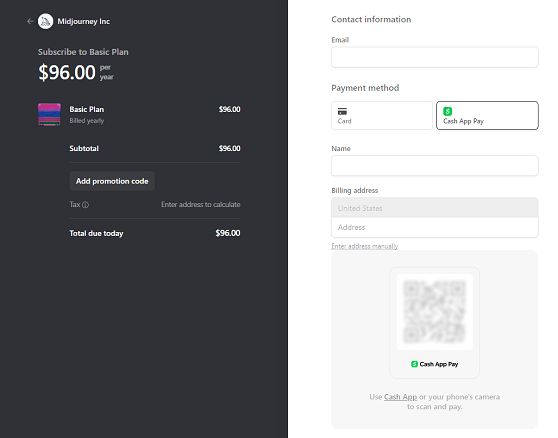The image size is (558, 438).
Task: Click the Cash App Pay label under QR
Action: pos(435,364)
